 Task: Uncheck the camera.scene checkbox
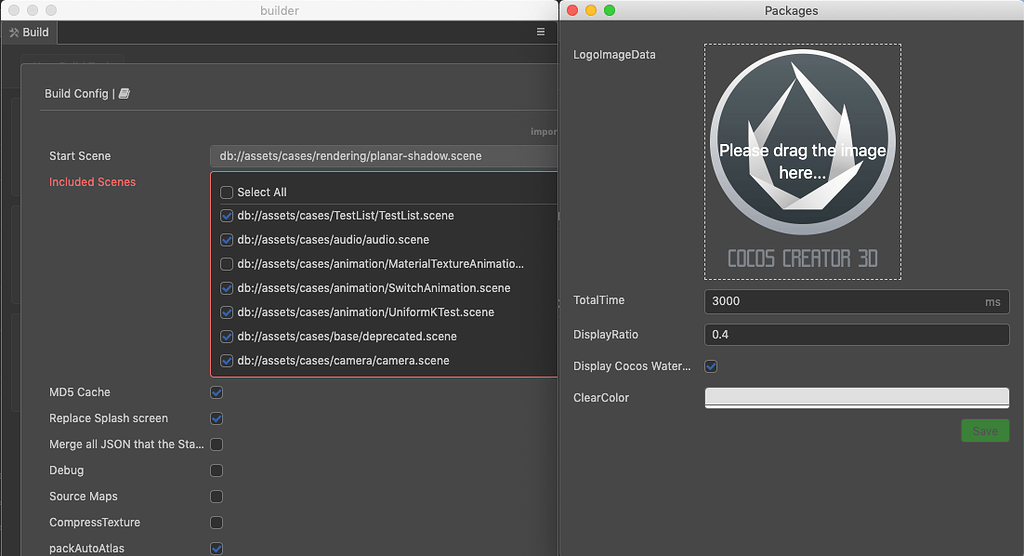tap(227, 361)
